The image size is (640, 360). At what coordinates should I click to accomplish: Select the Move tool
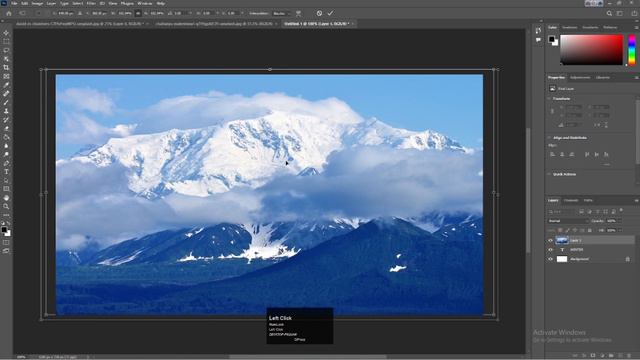coord(6,33)
